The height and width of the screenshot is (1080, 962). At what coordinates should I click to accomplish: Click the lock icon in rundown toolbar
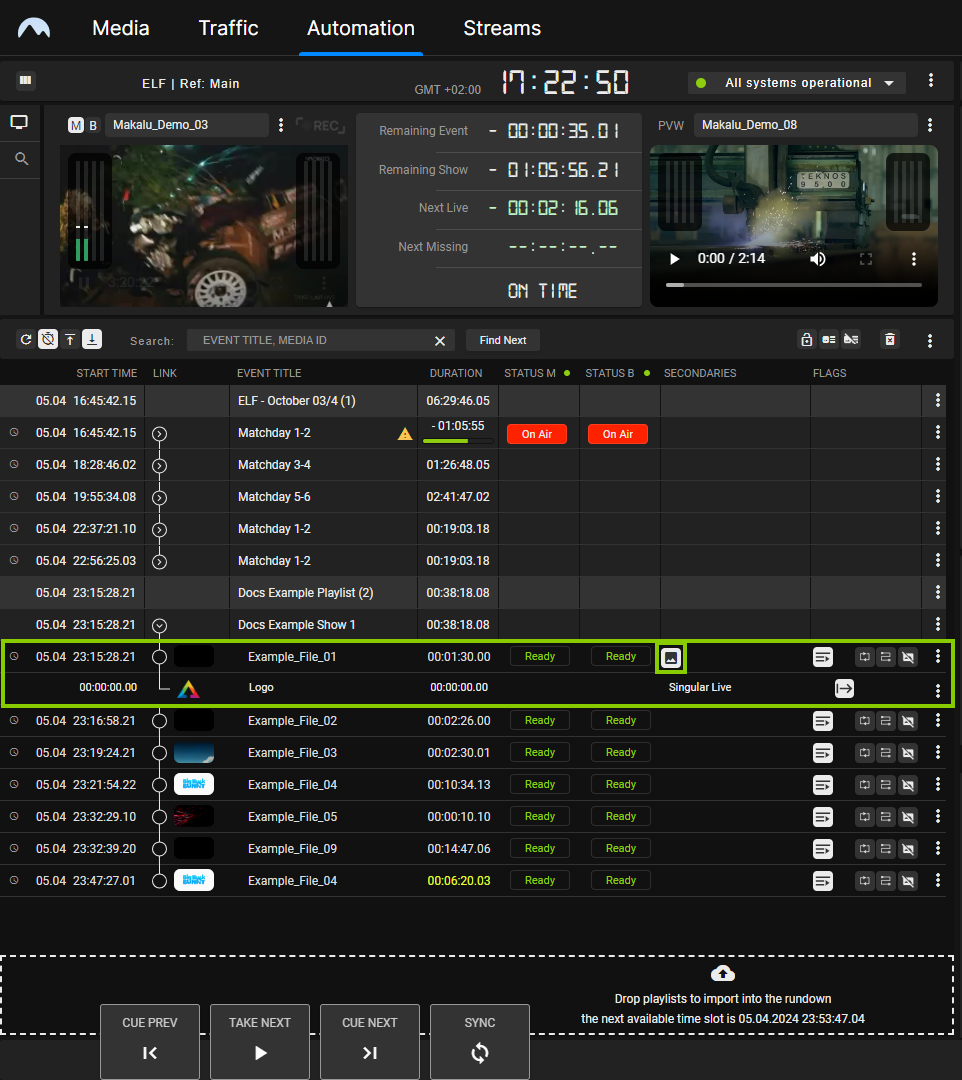click(806, 340)
